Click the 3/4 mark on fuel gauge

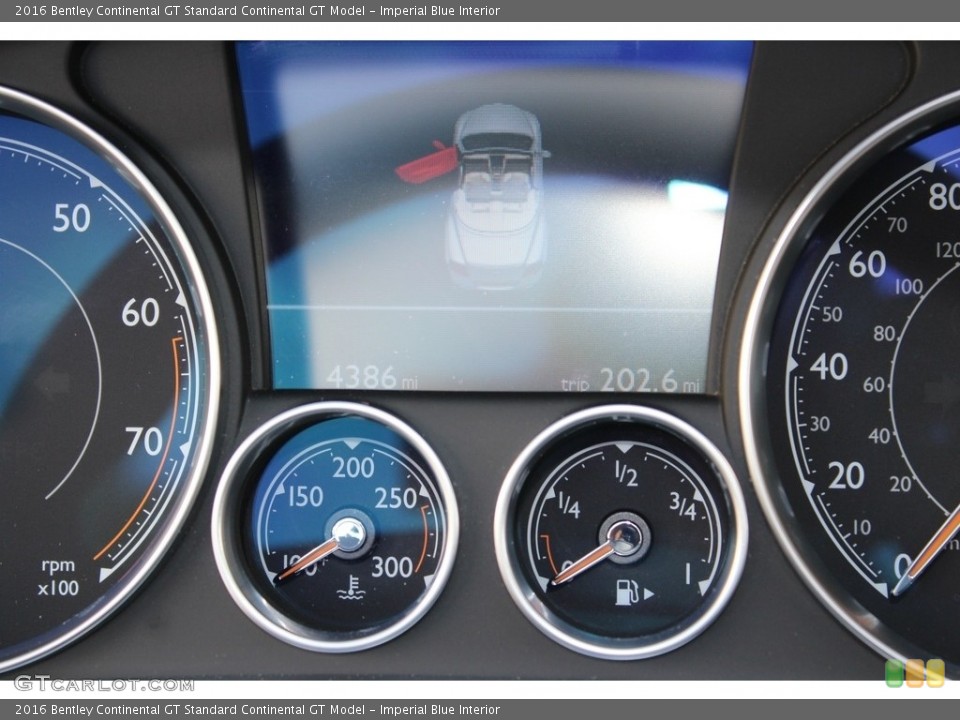683,506
